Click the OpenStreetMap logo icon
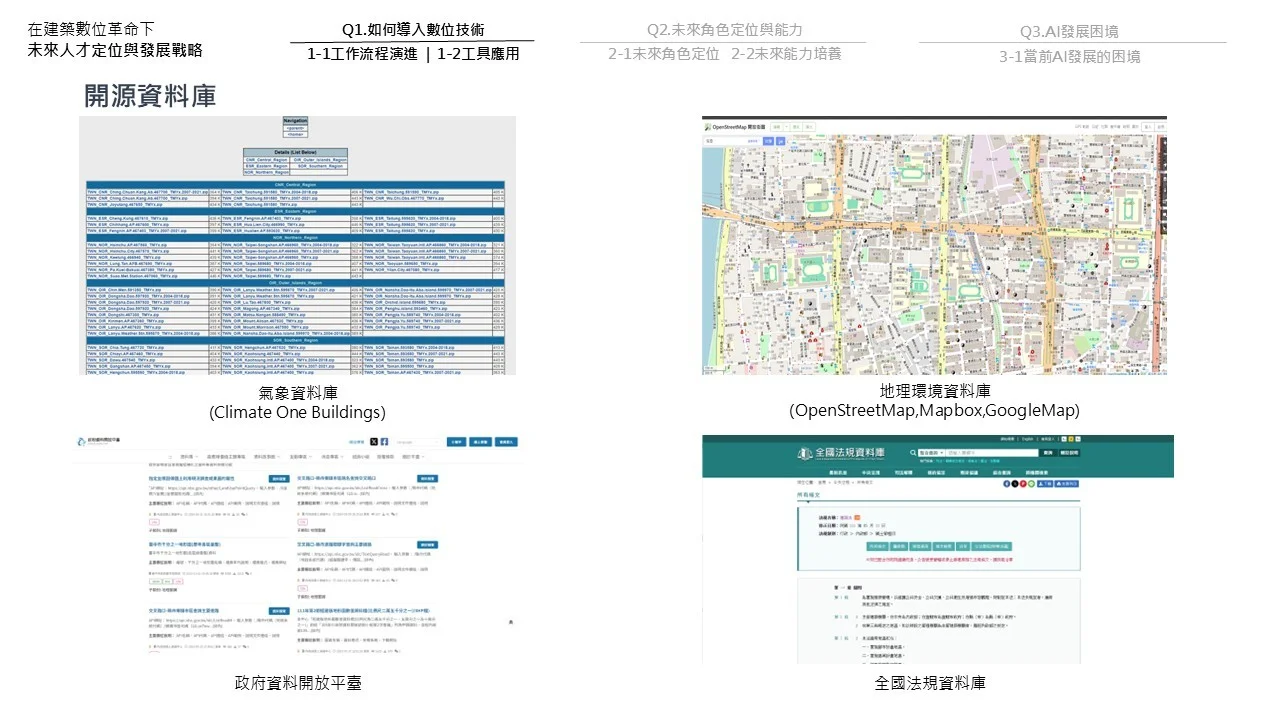Viewport: 1280px width, 720px height. point(708,127)
